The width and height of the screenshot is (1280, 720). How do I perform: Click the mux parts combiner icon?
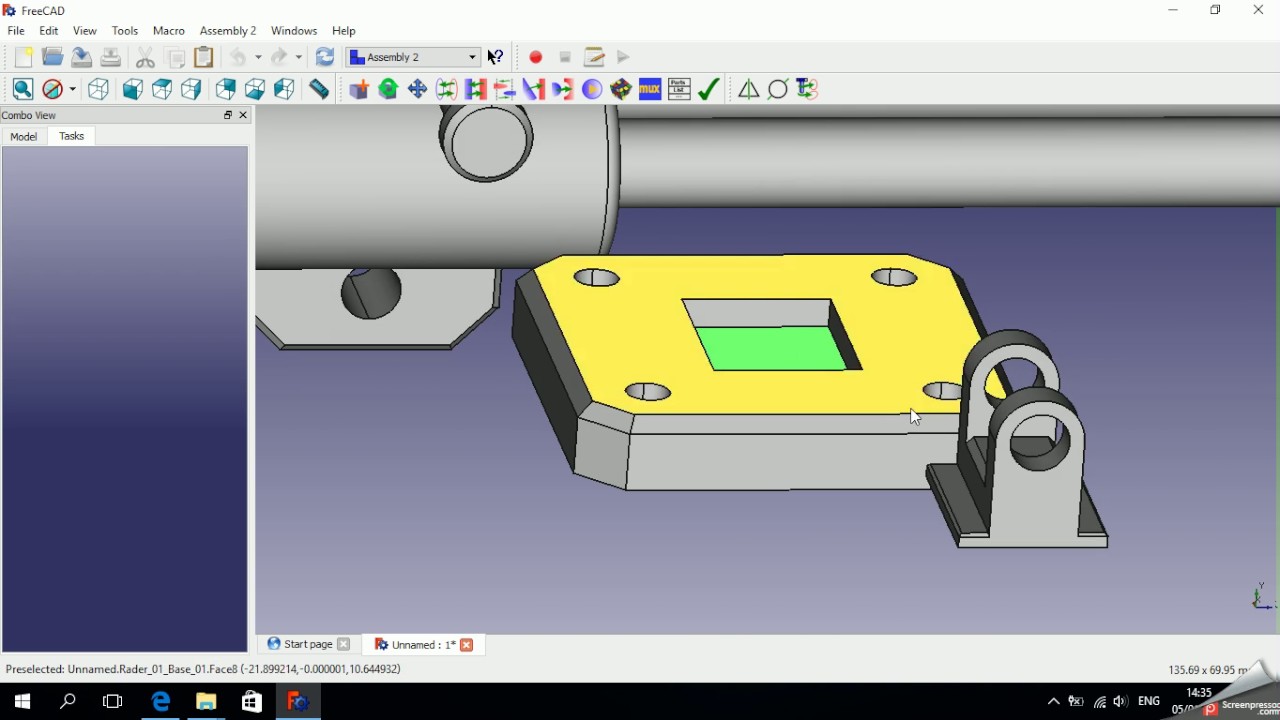[x=650, y=89]
